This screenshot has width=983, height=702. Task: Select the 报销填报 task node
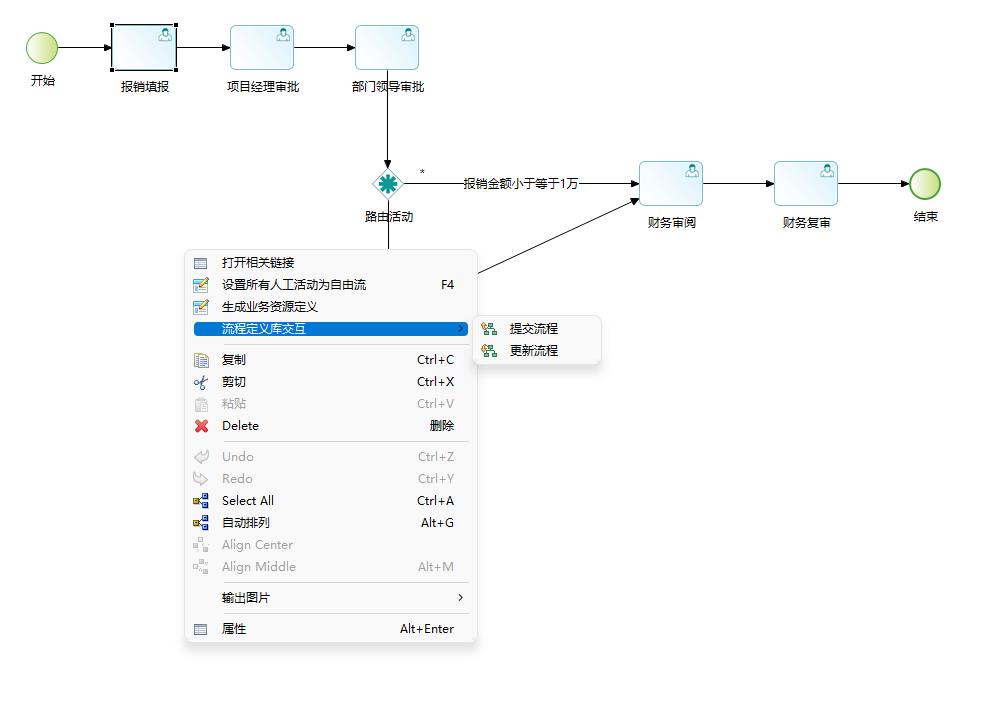click(144, 48)
